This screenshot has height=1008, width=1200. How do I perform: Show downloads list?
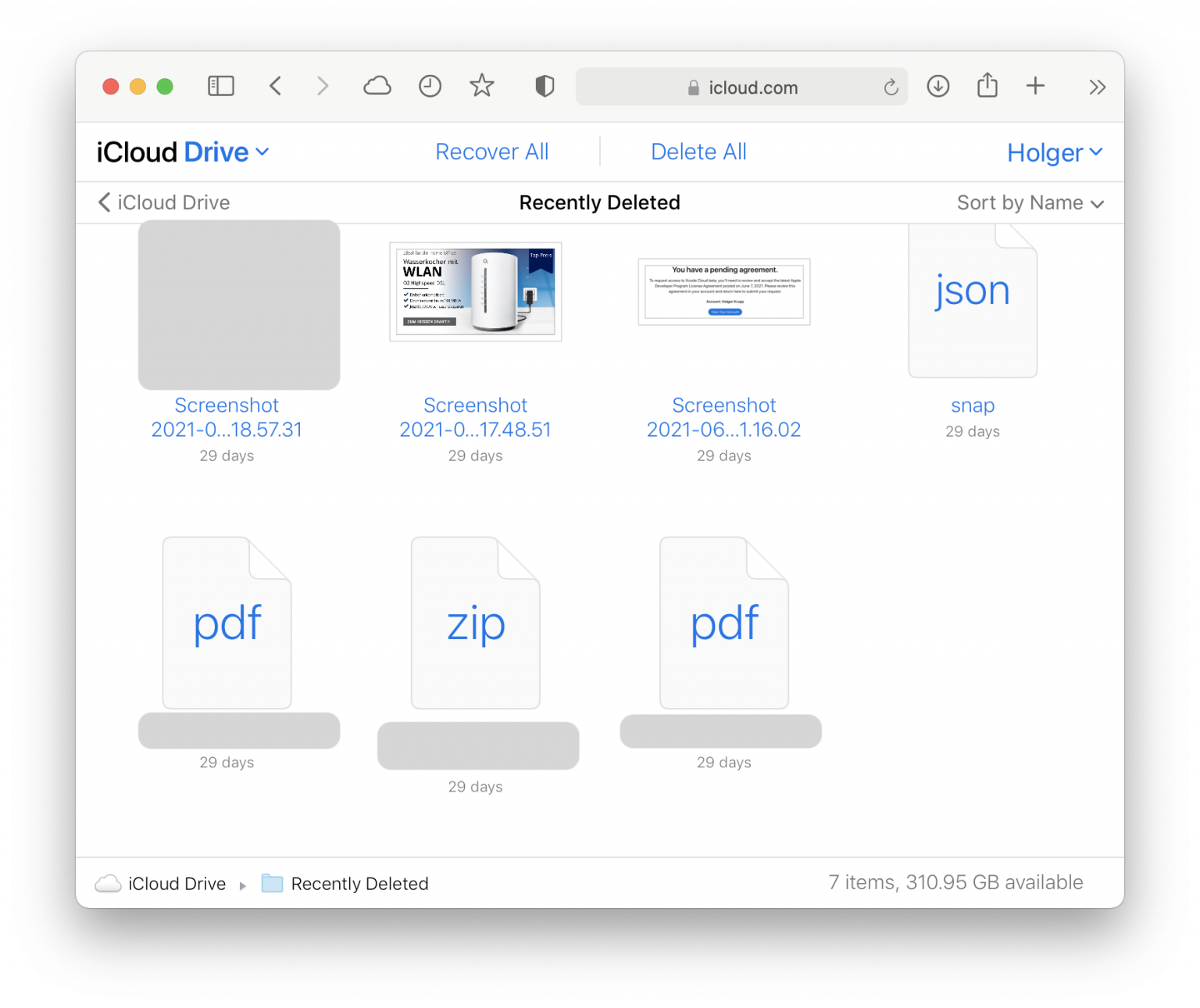click(938, 86)
